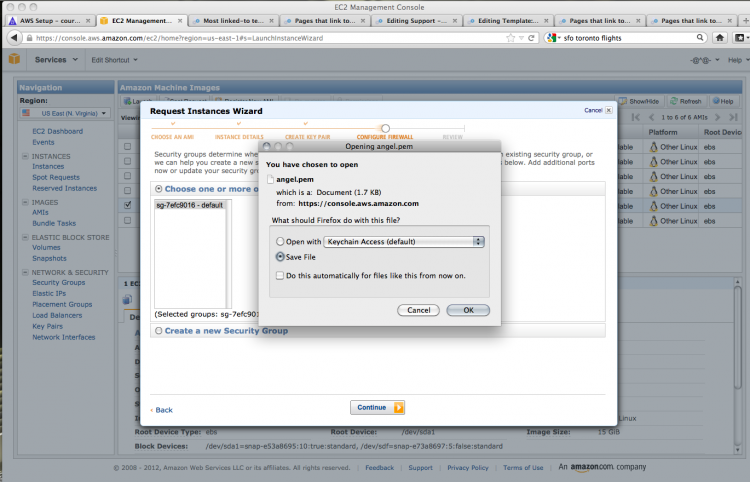Switch to the EC2 Management browser tab
The height and width of the screenshot is (482, 750).
click(142, 21)
